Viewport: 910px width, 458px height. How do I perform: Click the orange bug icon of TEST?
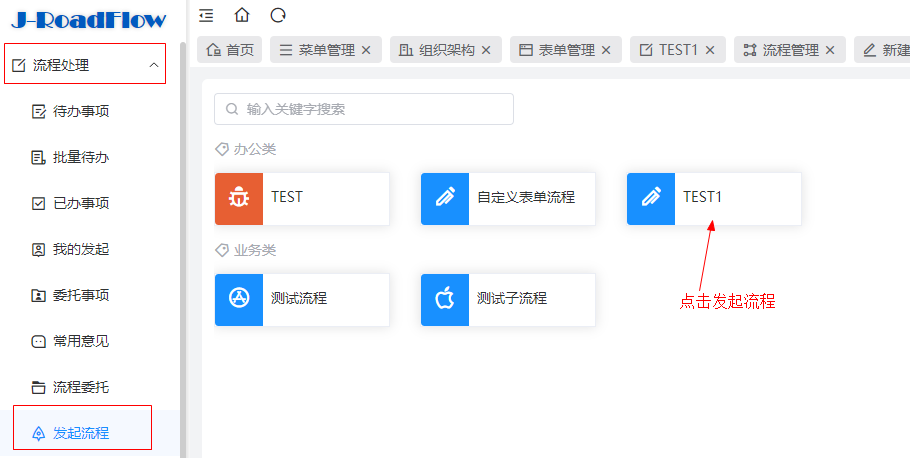[239, 199]
